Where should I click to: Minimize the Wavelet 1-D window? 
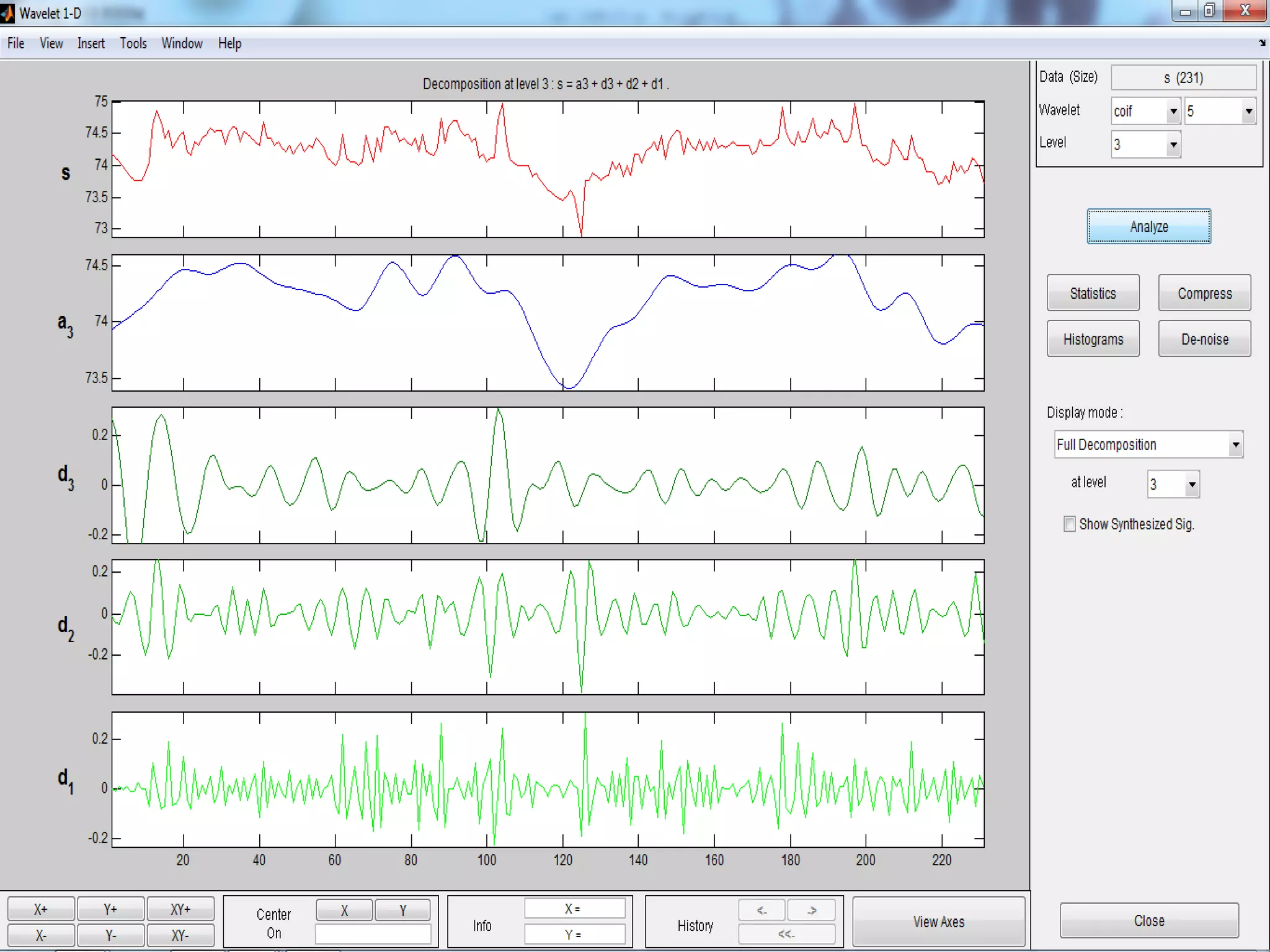tap(1185, 11)
